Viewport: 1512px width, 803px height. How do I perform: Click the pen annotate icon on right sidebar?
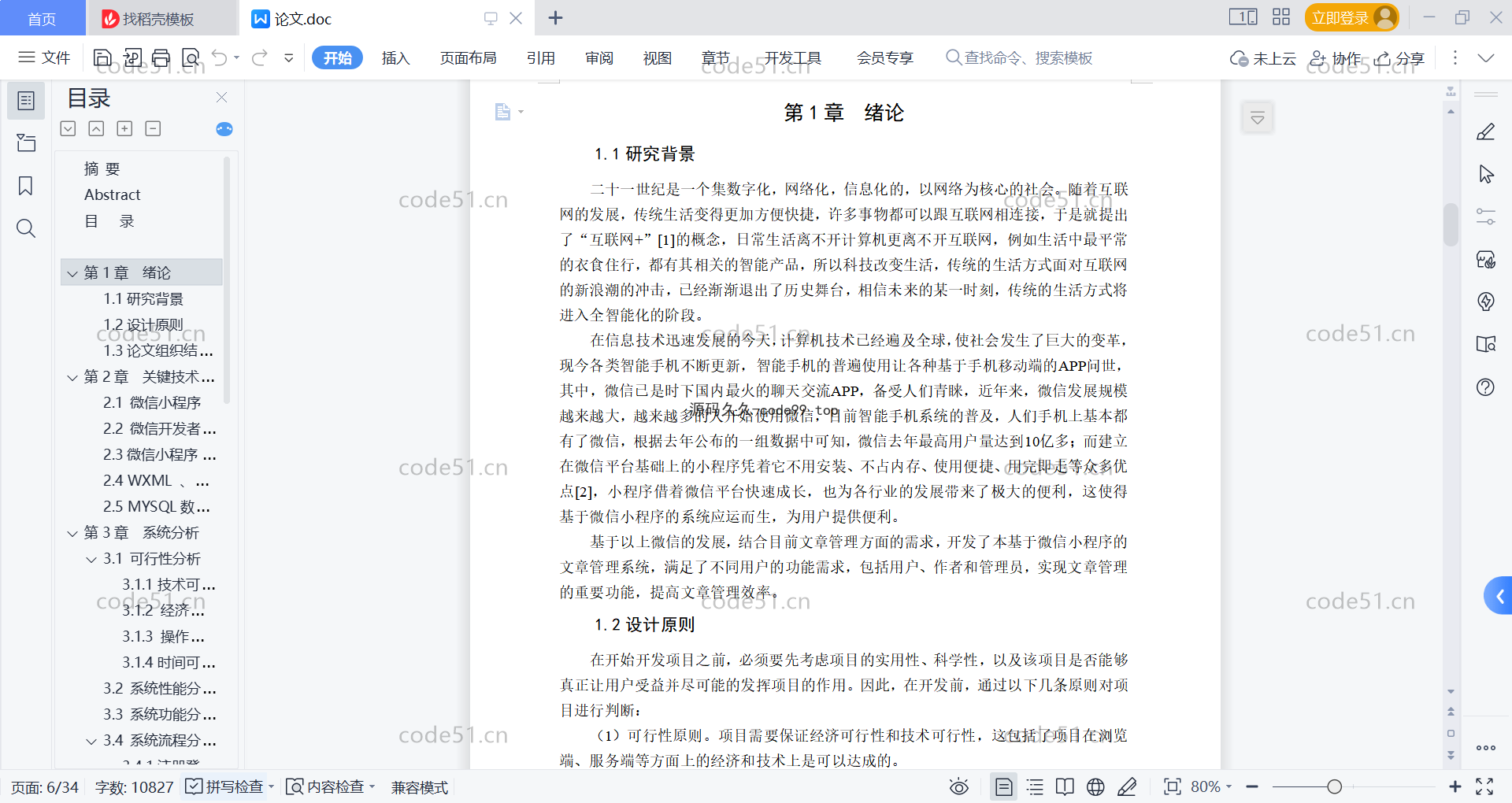coord(1485,131)
